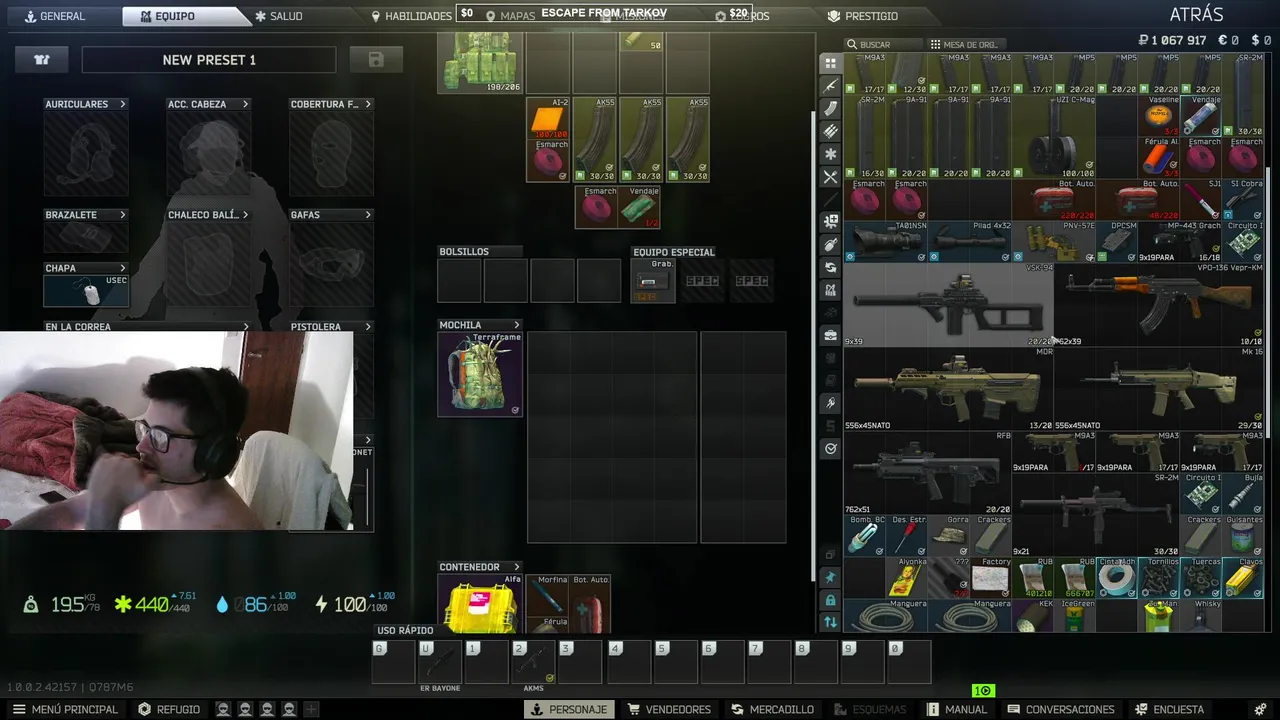This screenshot has height=720, width=1280.
Task: Open the ENCUESTA survey
Action: click(x=1169, y=709)
